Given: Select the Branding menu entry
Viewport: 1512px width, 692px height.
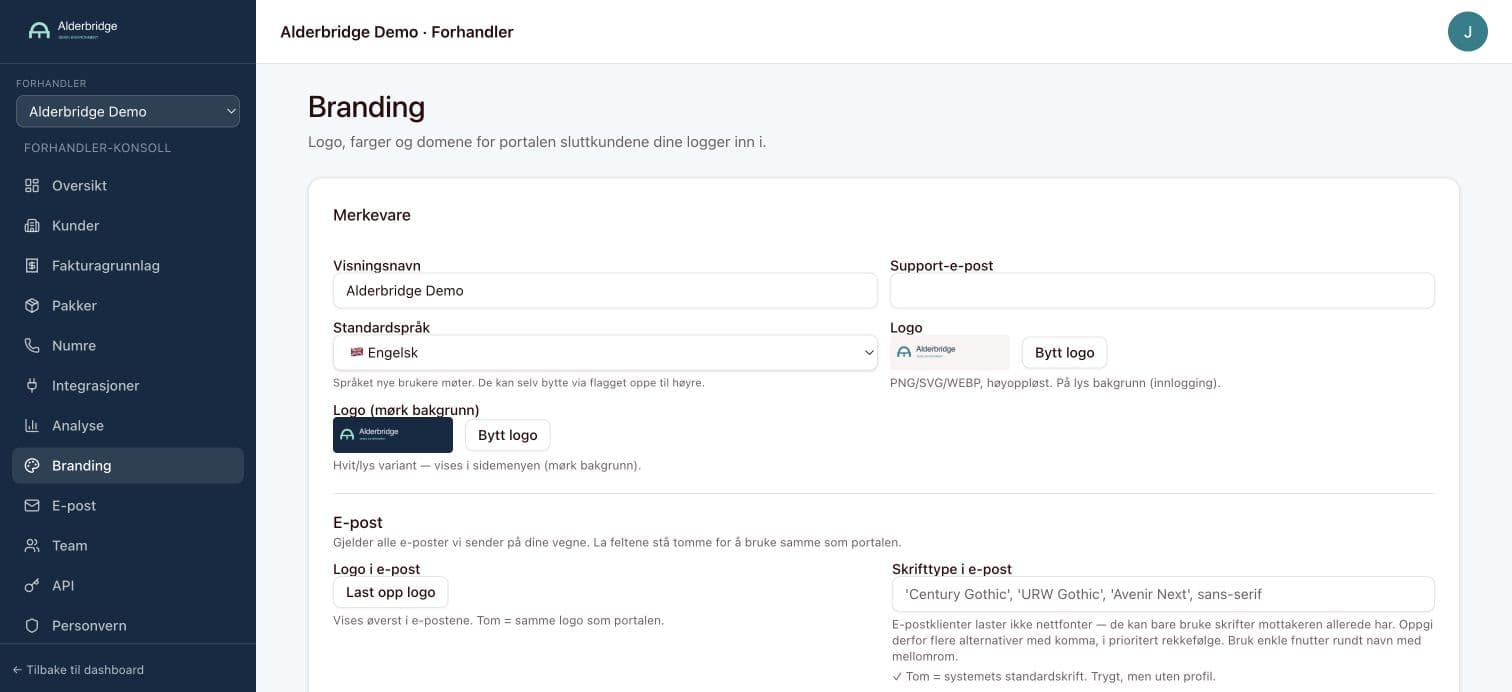Looking at the screenshot, I should tap(128, 465).
